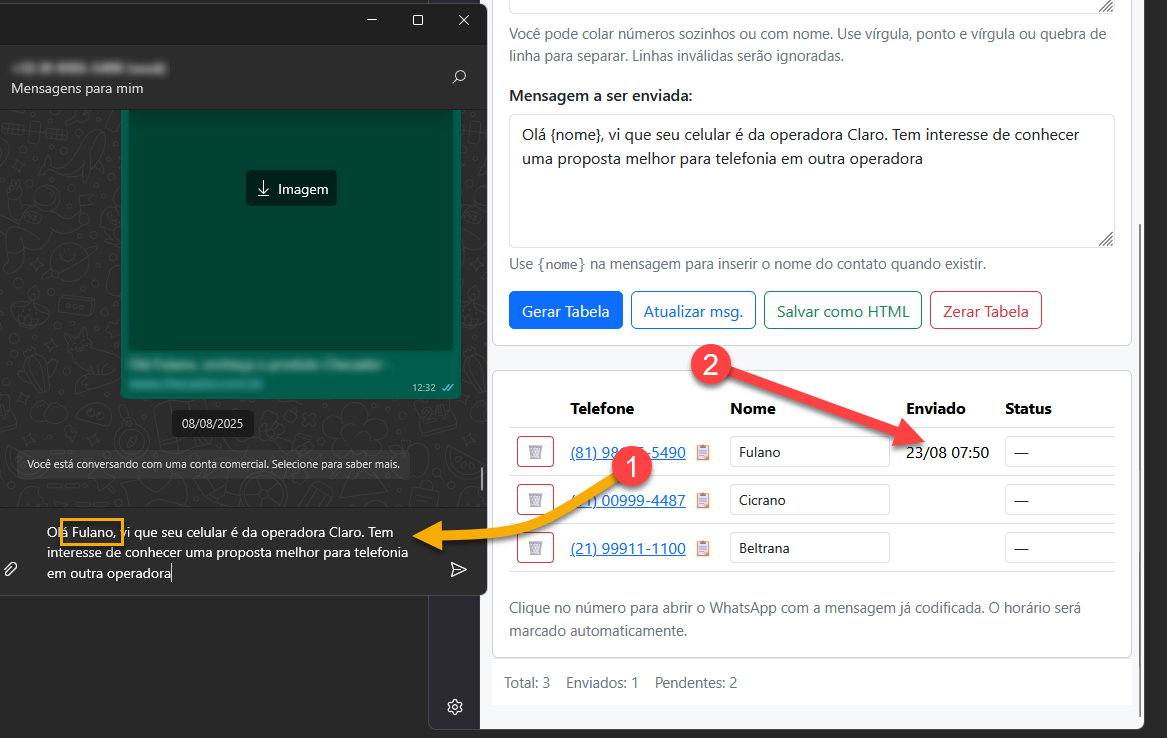
Task: Send the message with the send arrow icon
Action: [x=459, y=569]
